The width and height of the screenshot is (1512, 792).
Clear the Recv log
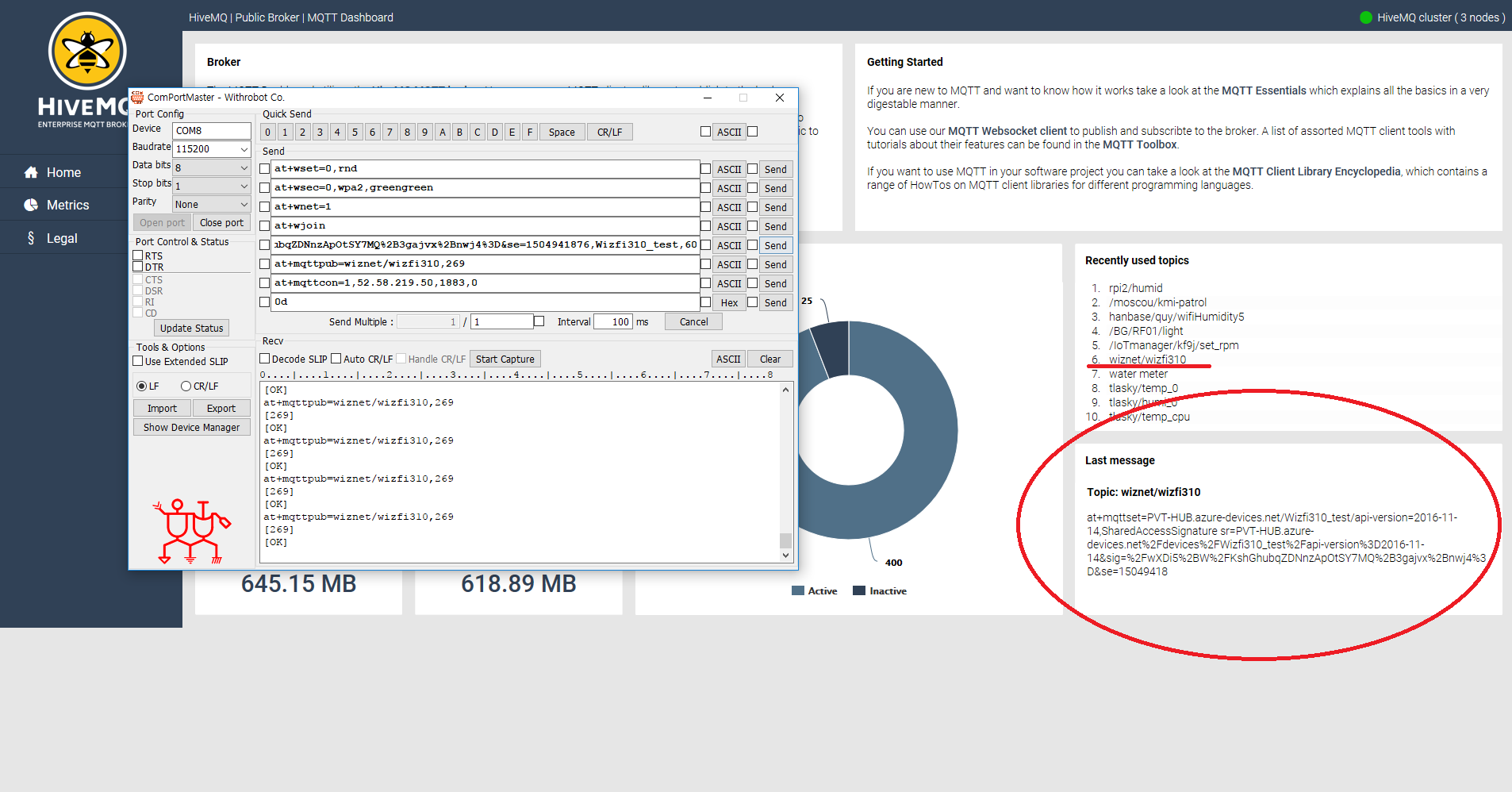coord(770,359)
